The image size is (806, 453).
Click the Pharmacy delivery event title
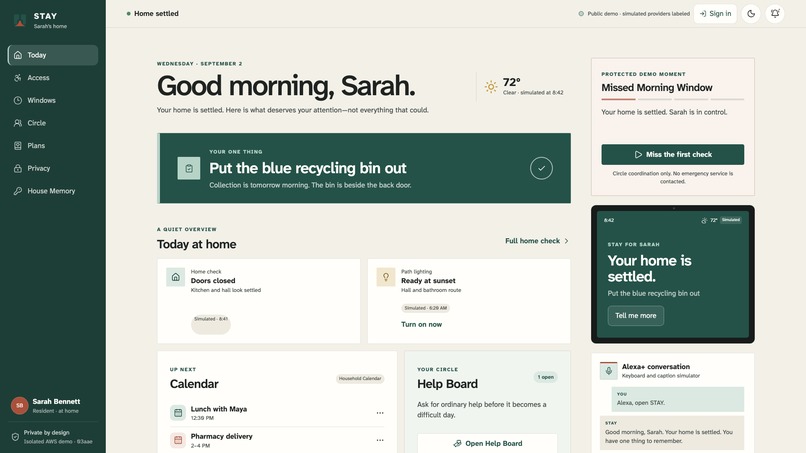pyautogui.click(x=222, y=437)
